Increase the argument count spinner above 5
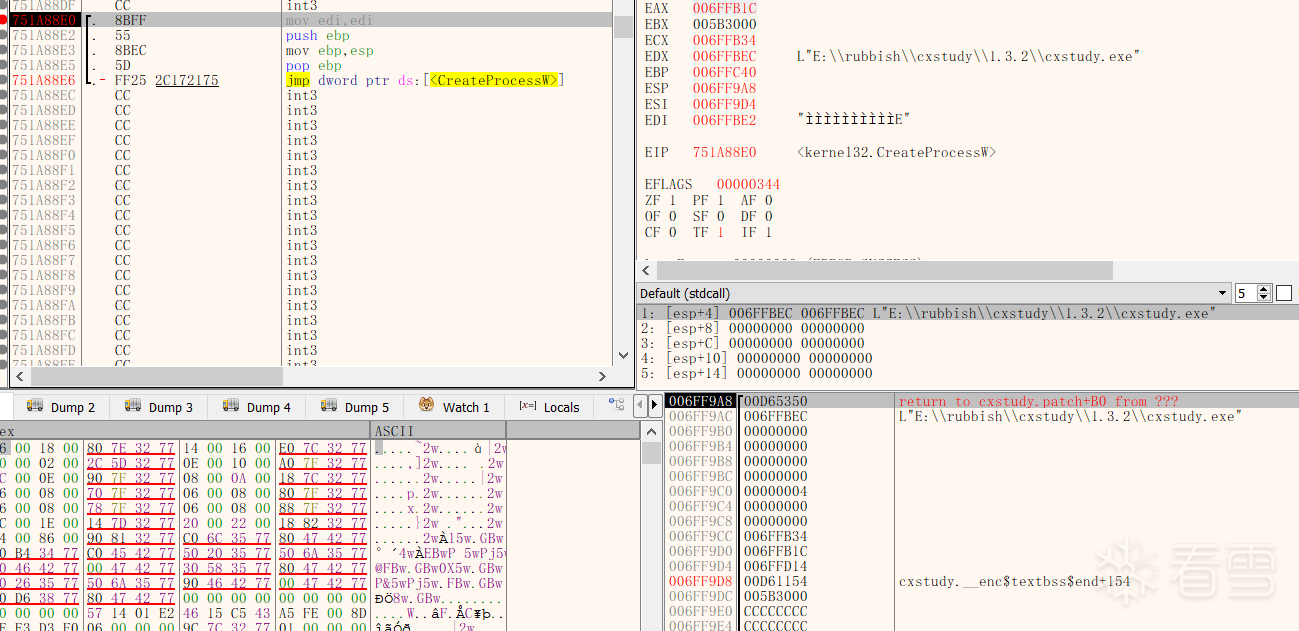This screenshot has width=1299, height=631. (1265, 289)
